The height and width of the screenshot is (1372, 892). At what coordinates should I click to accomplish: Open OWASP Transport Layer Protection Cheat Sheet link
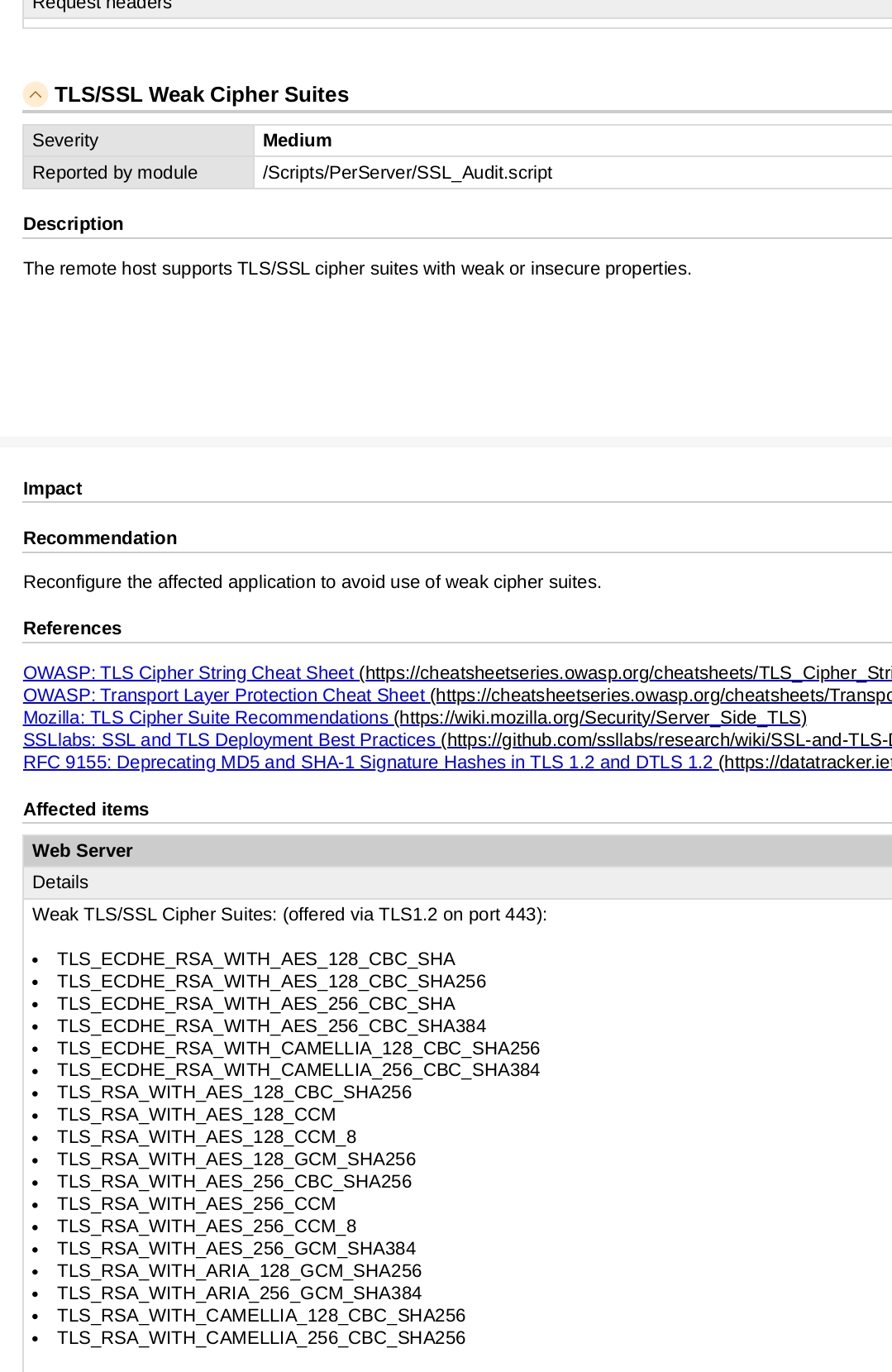pos(223,696)
